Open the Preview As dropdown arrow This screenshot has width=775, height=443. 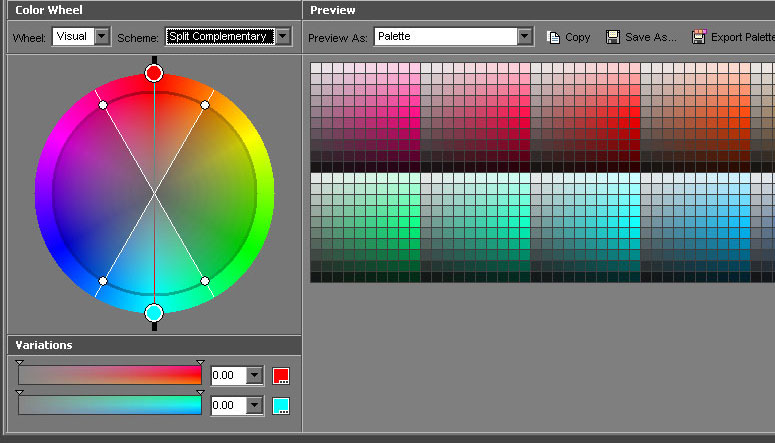(x=525, y=36)
